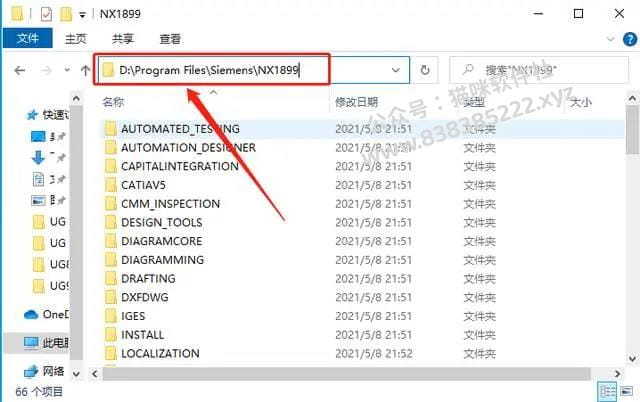The height and width of the screenshot is (402, 640).
Task: Select This PC in the navigation pane
Action: pyautogui.click(x=46, y=342)
